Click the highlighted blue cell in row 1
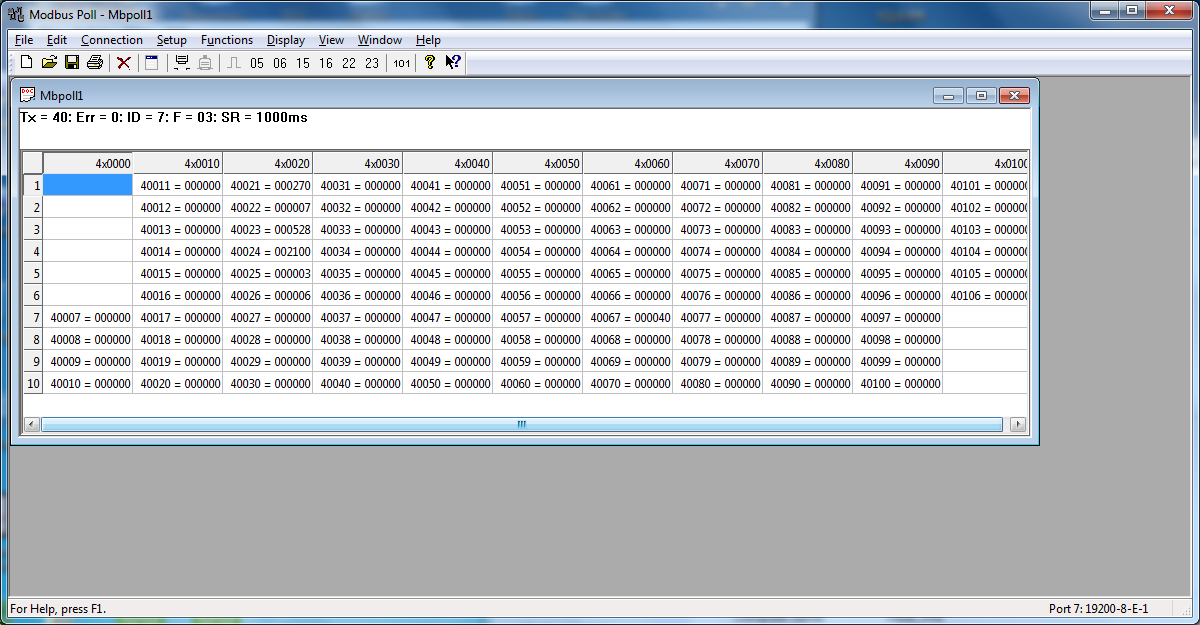1200x625 pixels. [x=88, y=185]
